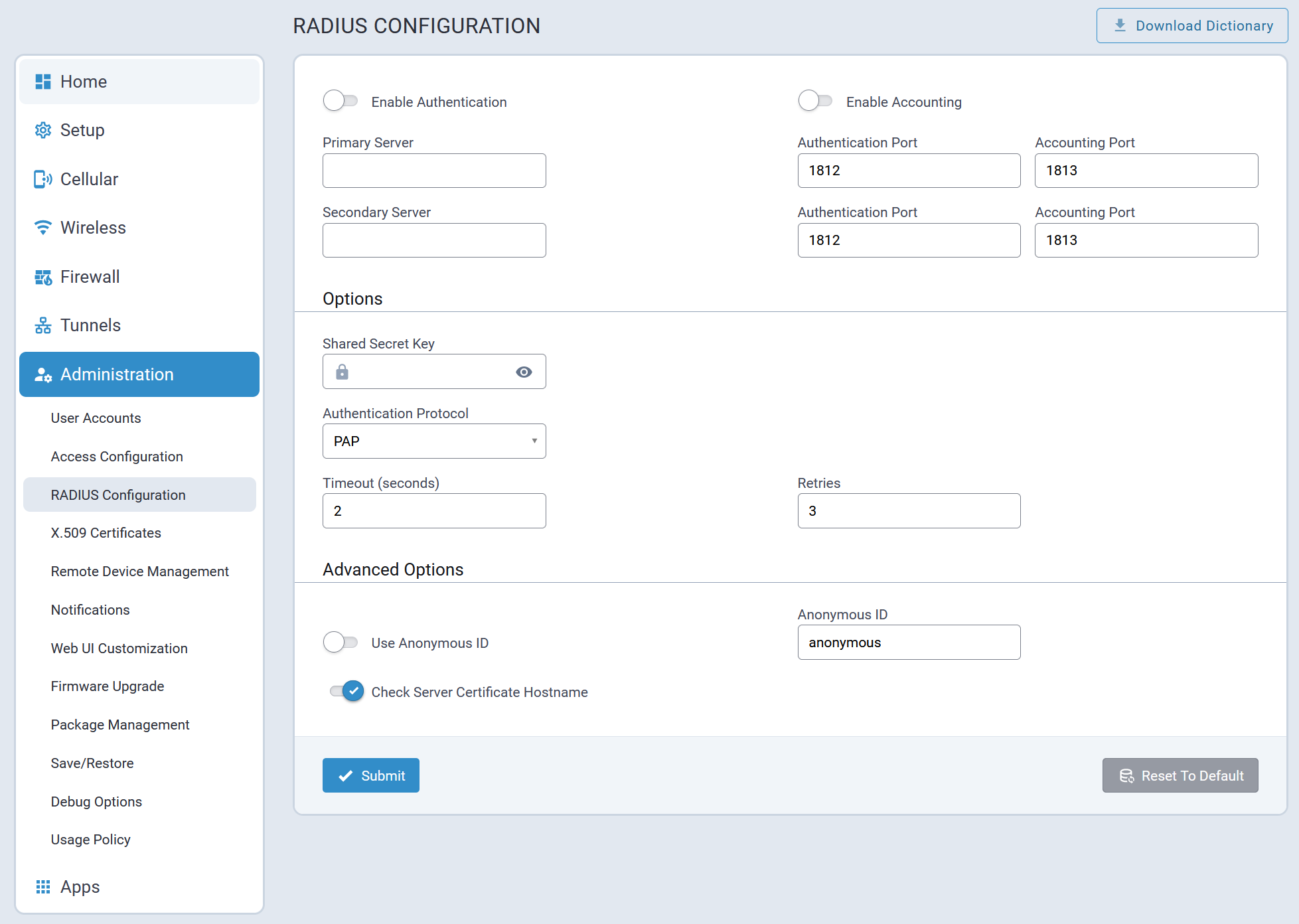
Task: Show the Shared Secret Key with eye icon
Action: (x=524, y=372)
